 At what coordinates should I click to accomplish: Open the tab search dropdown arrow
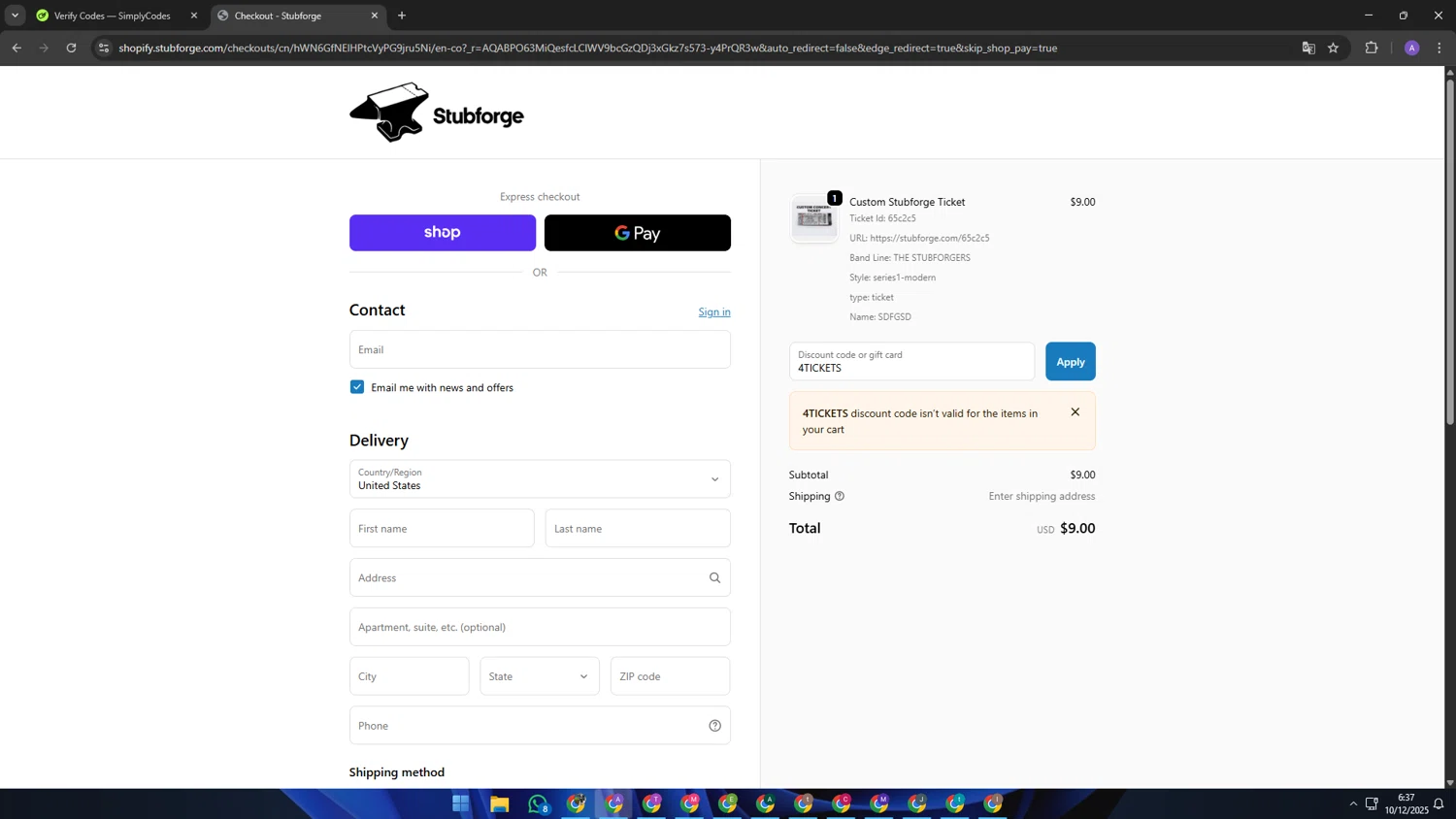pyautogui.click(x=15, y=16)
